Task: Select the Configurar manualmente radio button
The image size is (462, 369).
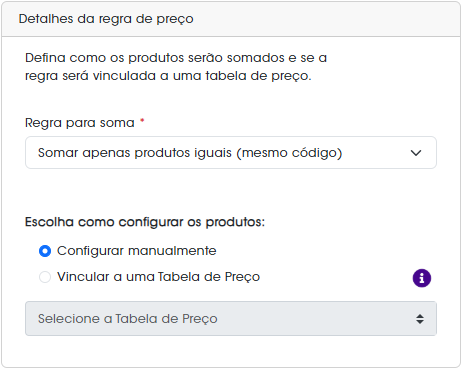Action: [x=45, y=251]
